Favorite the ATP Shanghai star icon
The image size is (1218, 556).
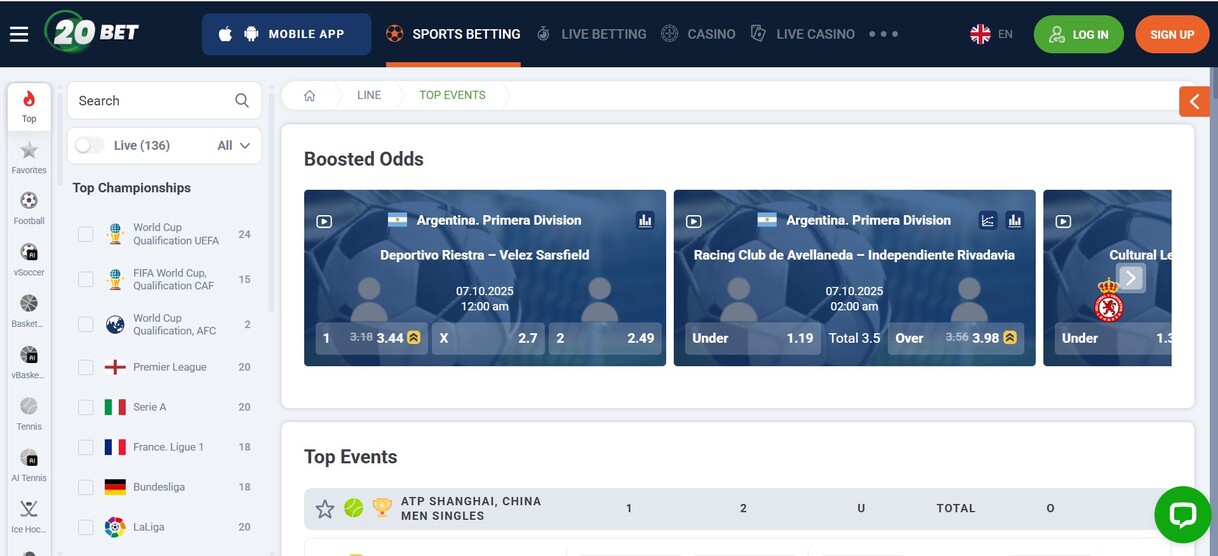click(x=325, y=509)
